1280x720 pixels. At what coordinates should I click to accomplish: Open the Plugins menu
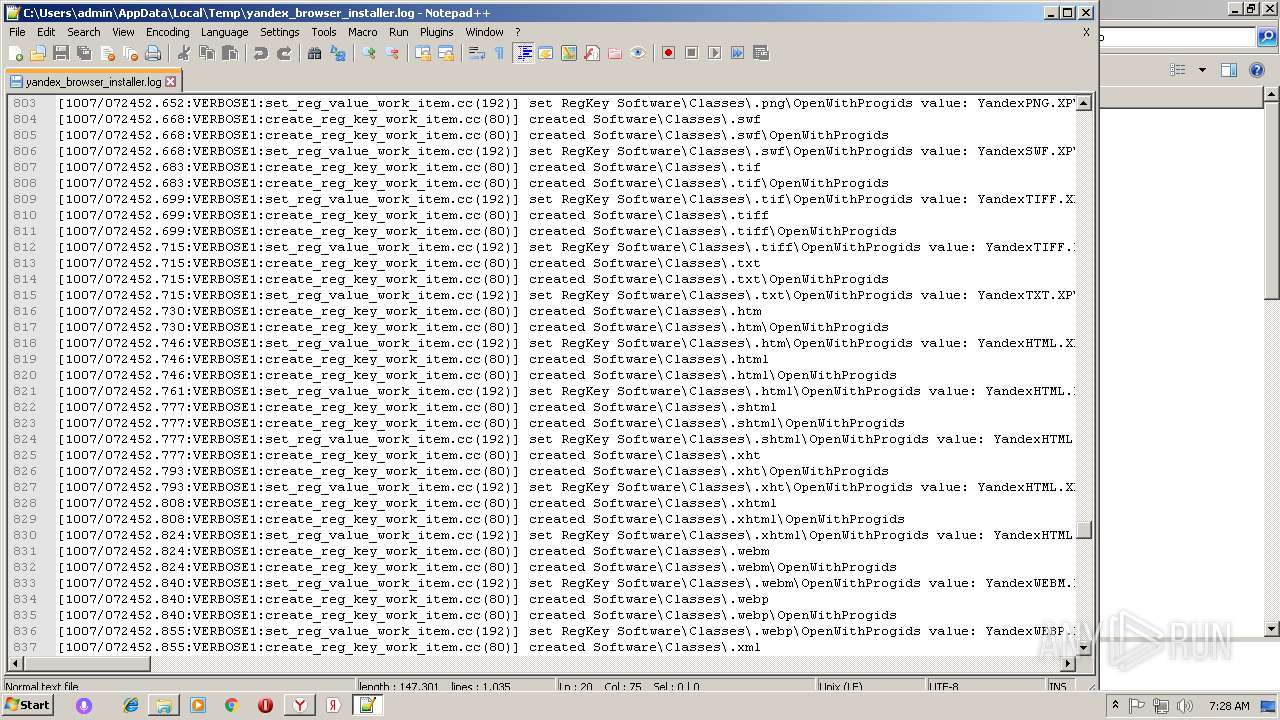coord(436,32)
